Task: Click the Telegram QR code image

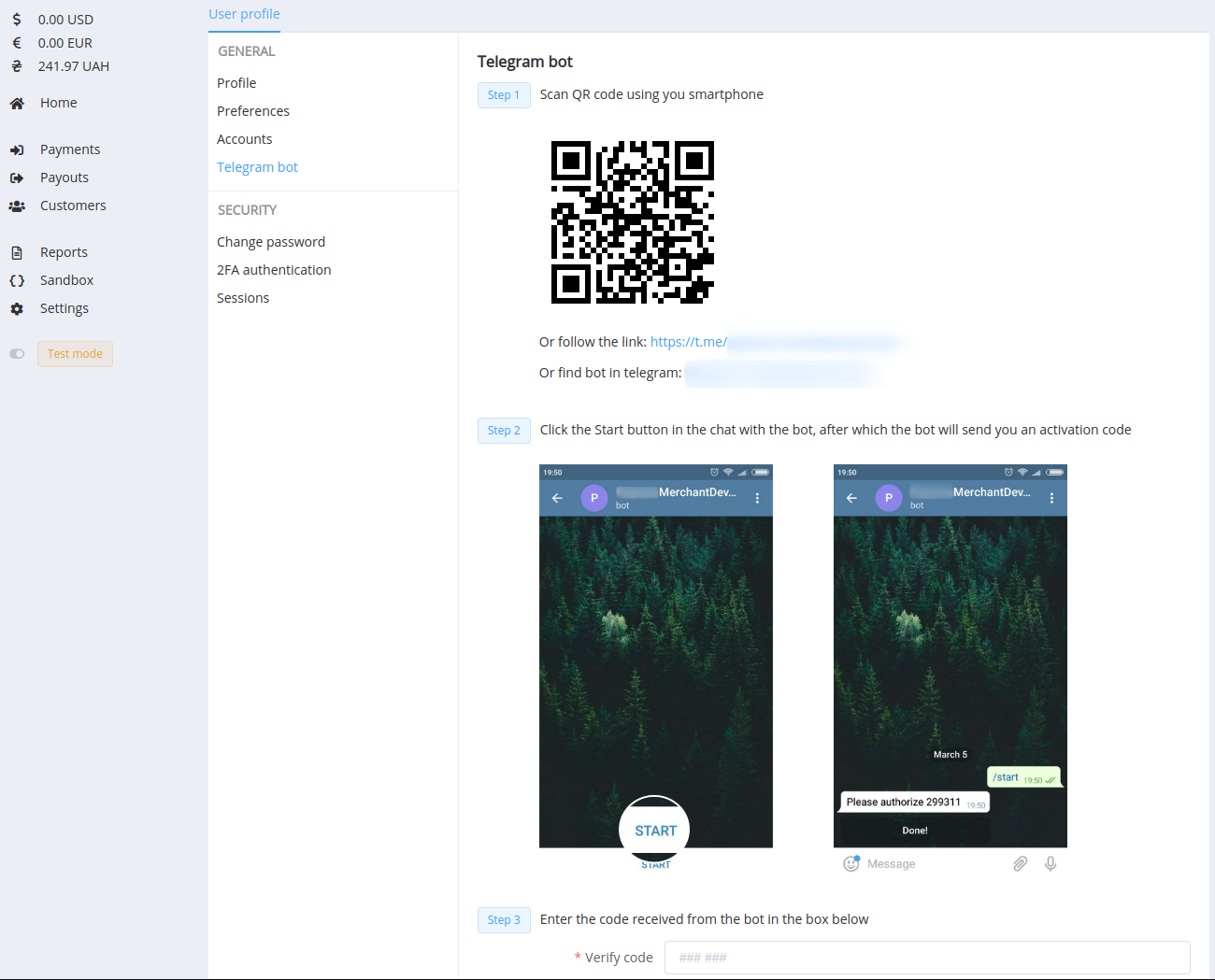Action: (x=633, y=222)
